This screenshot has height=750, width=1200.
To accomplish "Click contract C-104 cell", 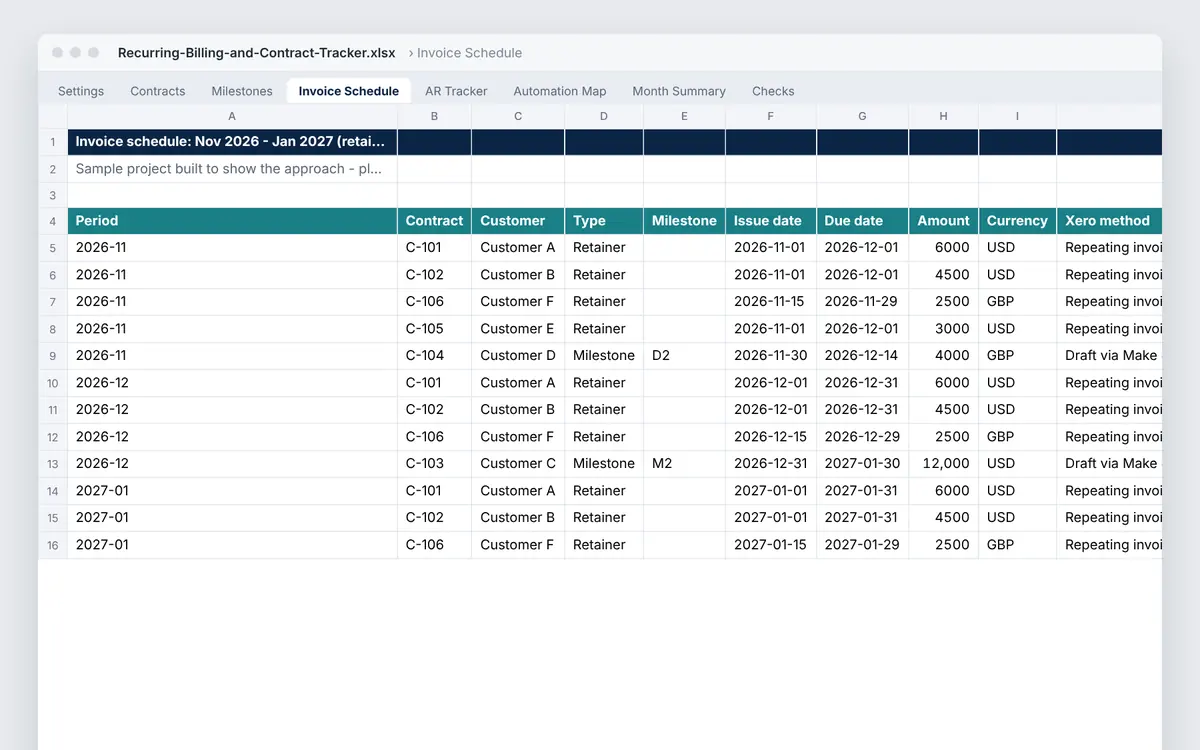I will pyautogui.click(x=434, y=355).
